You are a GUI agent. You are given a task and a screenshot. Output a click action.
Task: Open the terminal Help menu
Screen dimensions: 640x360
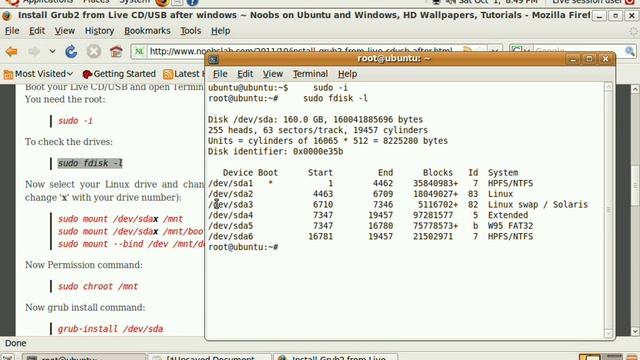347,74
